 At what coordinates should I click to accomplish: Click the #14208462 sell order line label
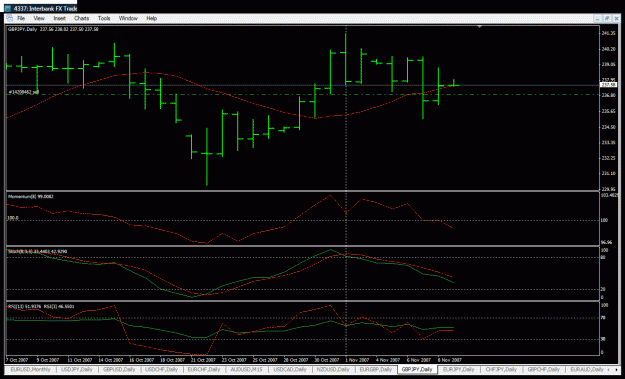[24, 92]
